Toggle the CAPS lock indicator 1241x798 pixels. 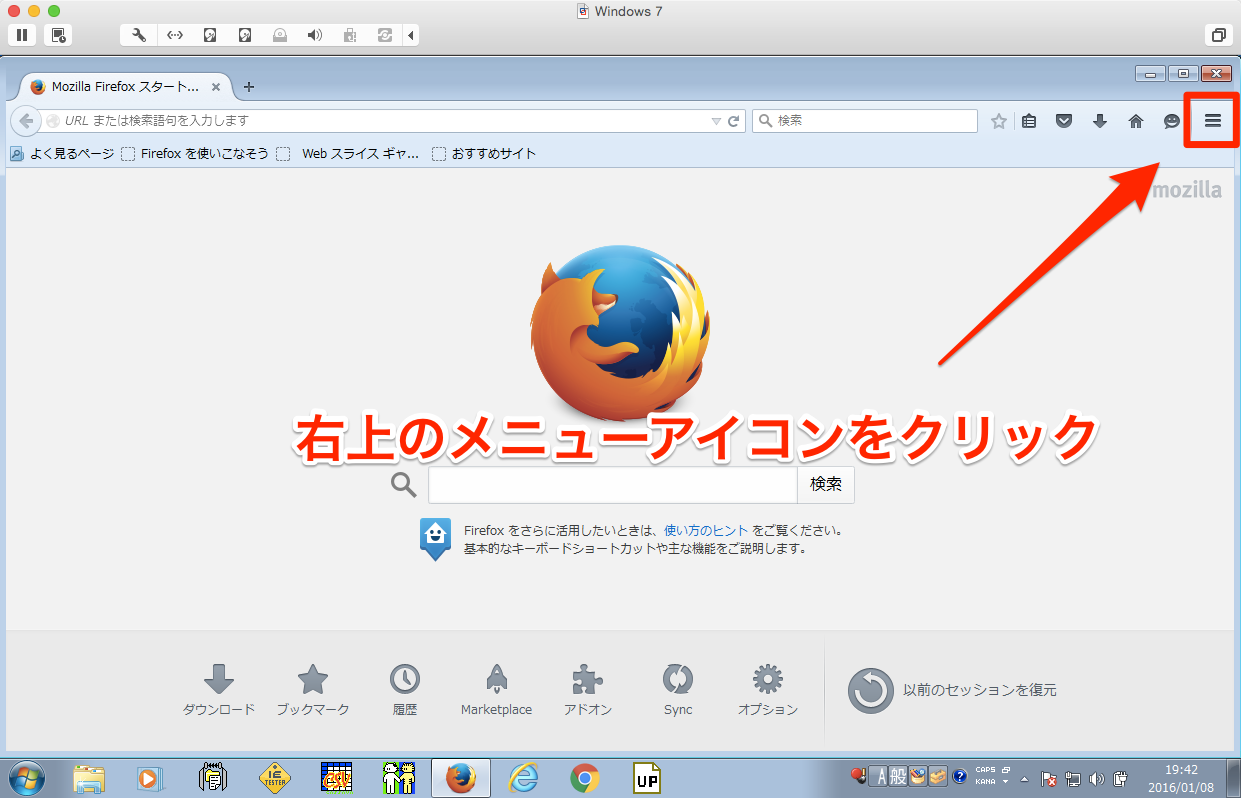coord(985,771)
